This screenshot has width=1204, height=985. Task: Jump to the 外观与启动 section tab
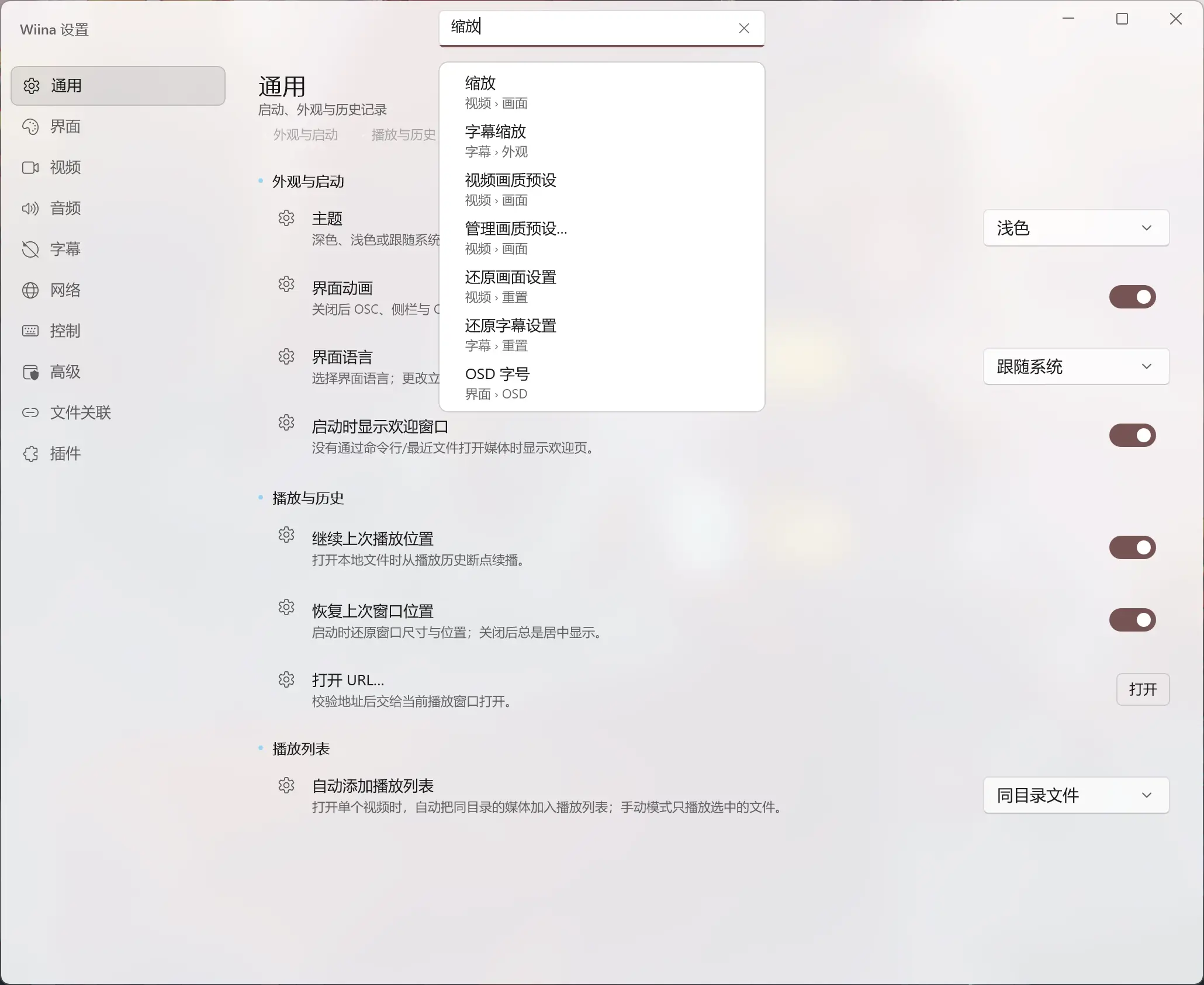click(x=306, y=135)
